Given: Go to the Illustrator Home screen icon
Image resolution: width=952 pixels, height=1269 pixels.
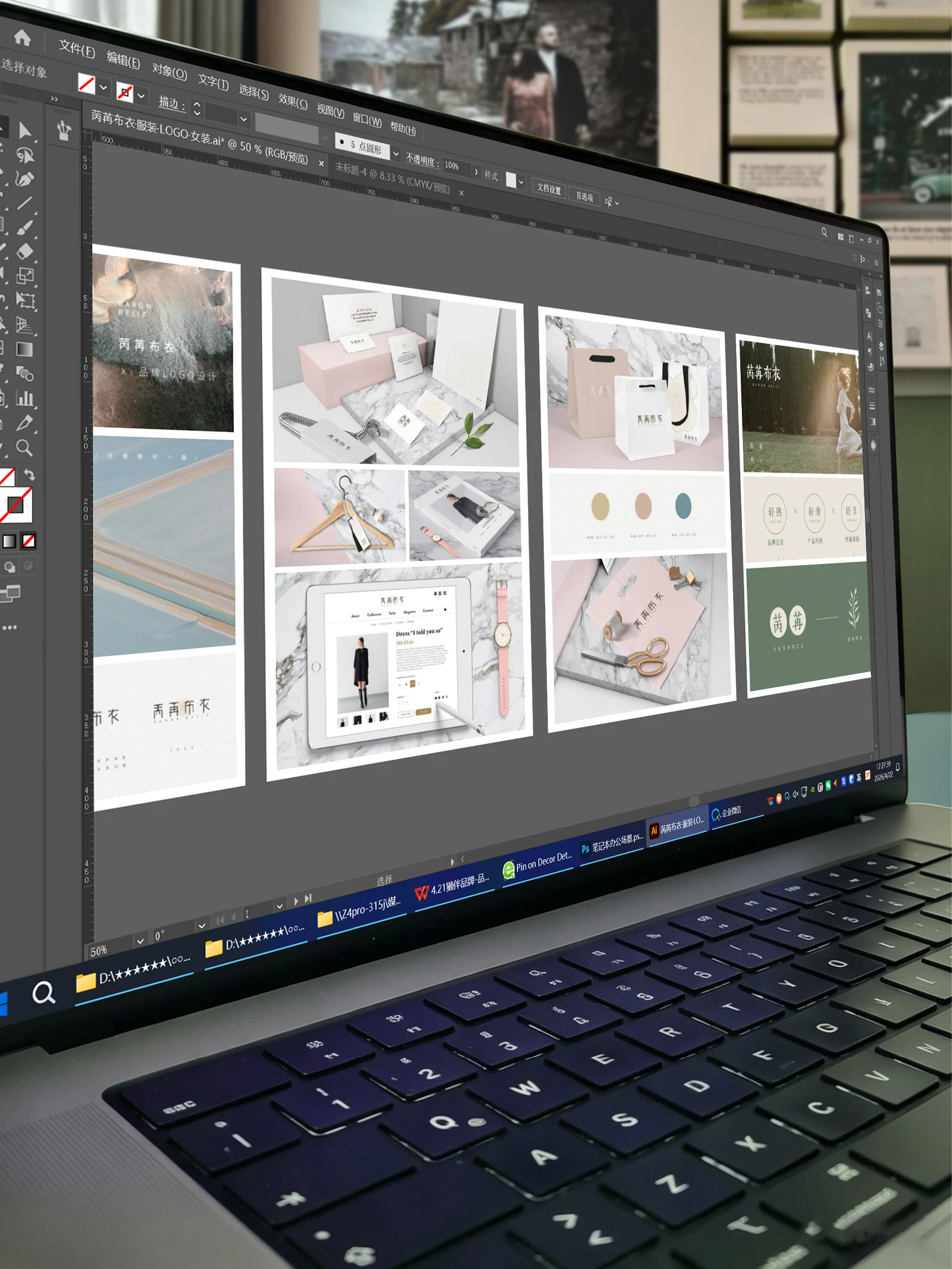Looking at the screenshot, I should (22, 37).
